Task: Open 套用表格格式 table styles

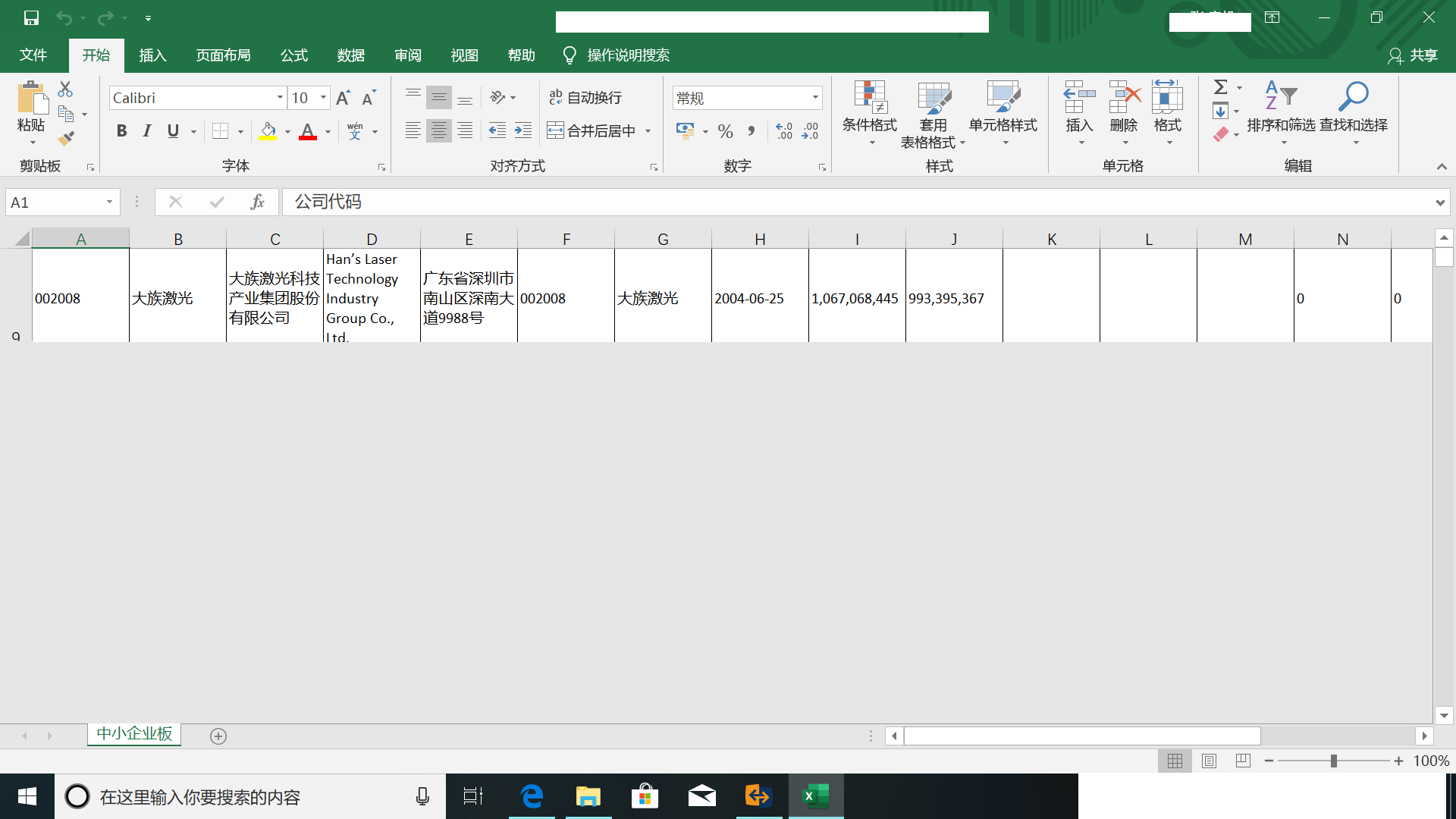Action: click(x=933, y=114)
